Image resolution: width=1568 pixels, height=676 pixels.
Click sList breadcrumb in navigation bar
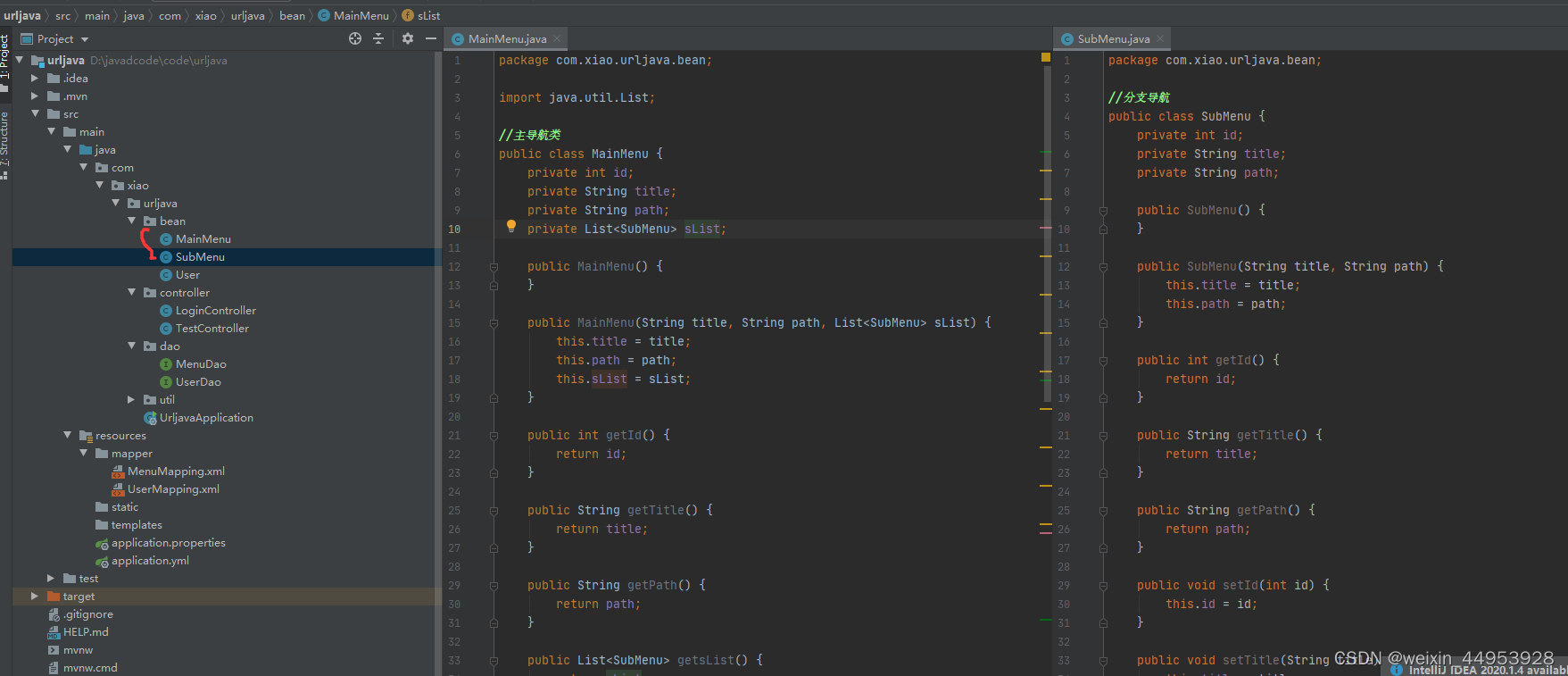tap(421, 15)
